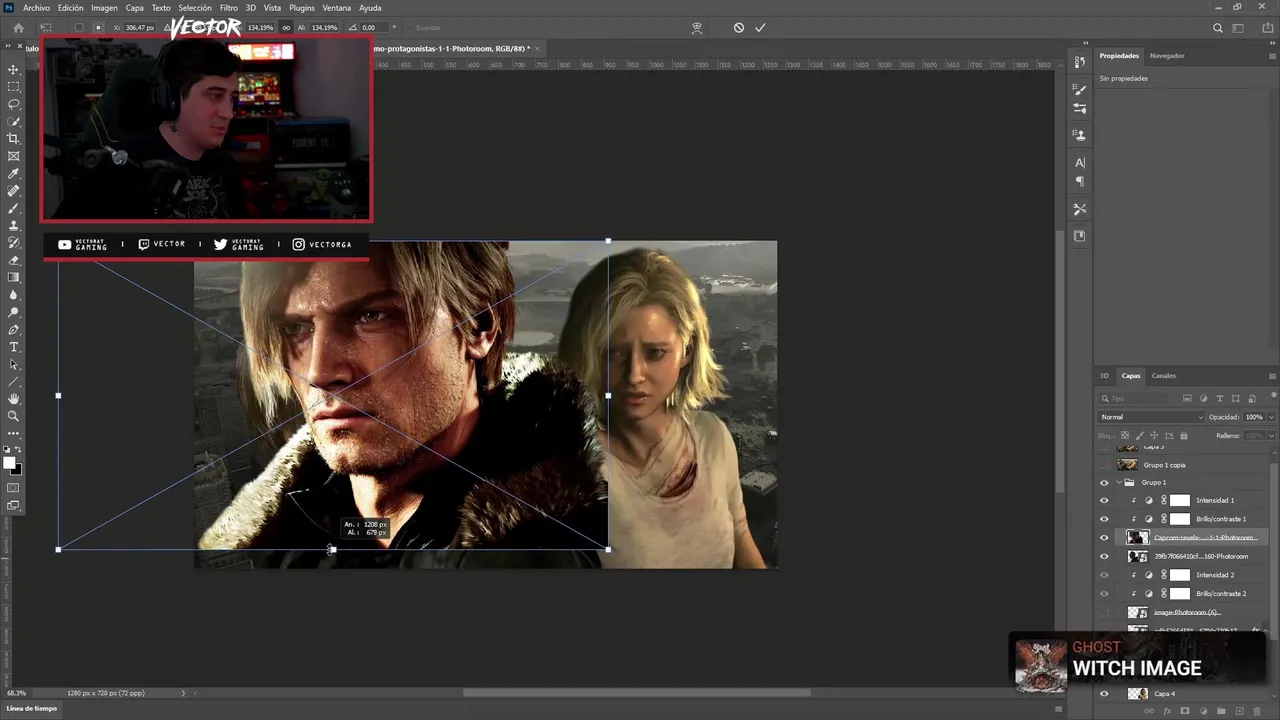Collapse the right panels with double arrows
The height and width of the screenshot is (720, 1280).
click(1270, 44)
